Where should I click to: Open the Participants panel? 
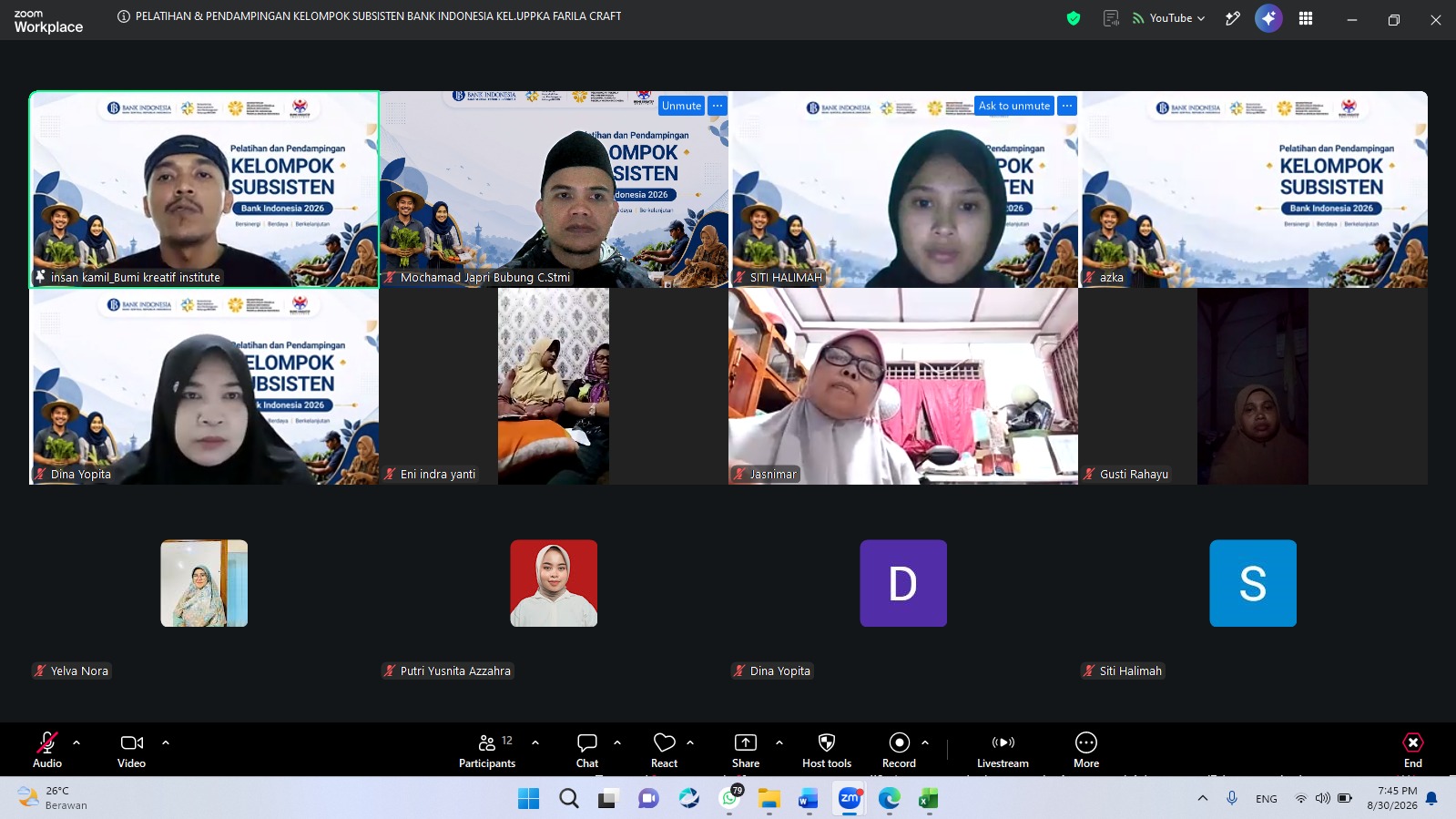[x=488, y=751]
